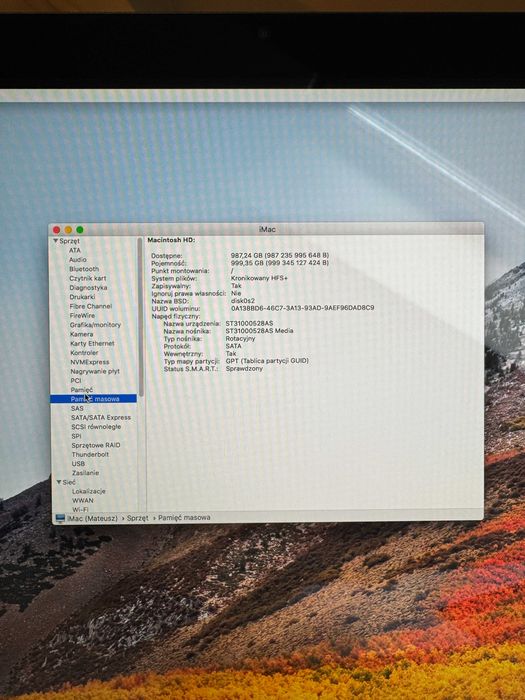Viewport: 525px width, 700px height.
Task: Select Lokalizacje under Sieć
Action: tap(89, 491)
